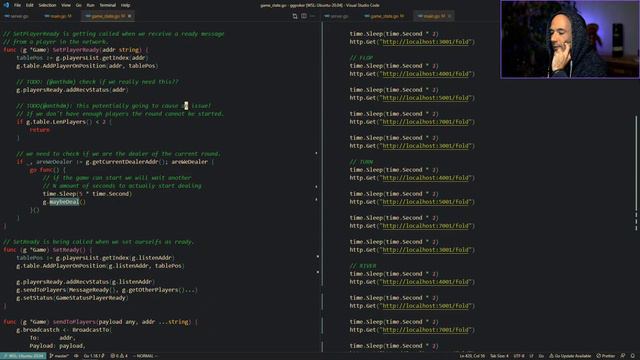Click the LF end-of-line indicator

tap(531, 356)
